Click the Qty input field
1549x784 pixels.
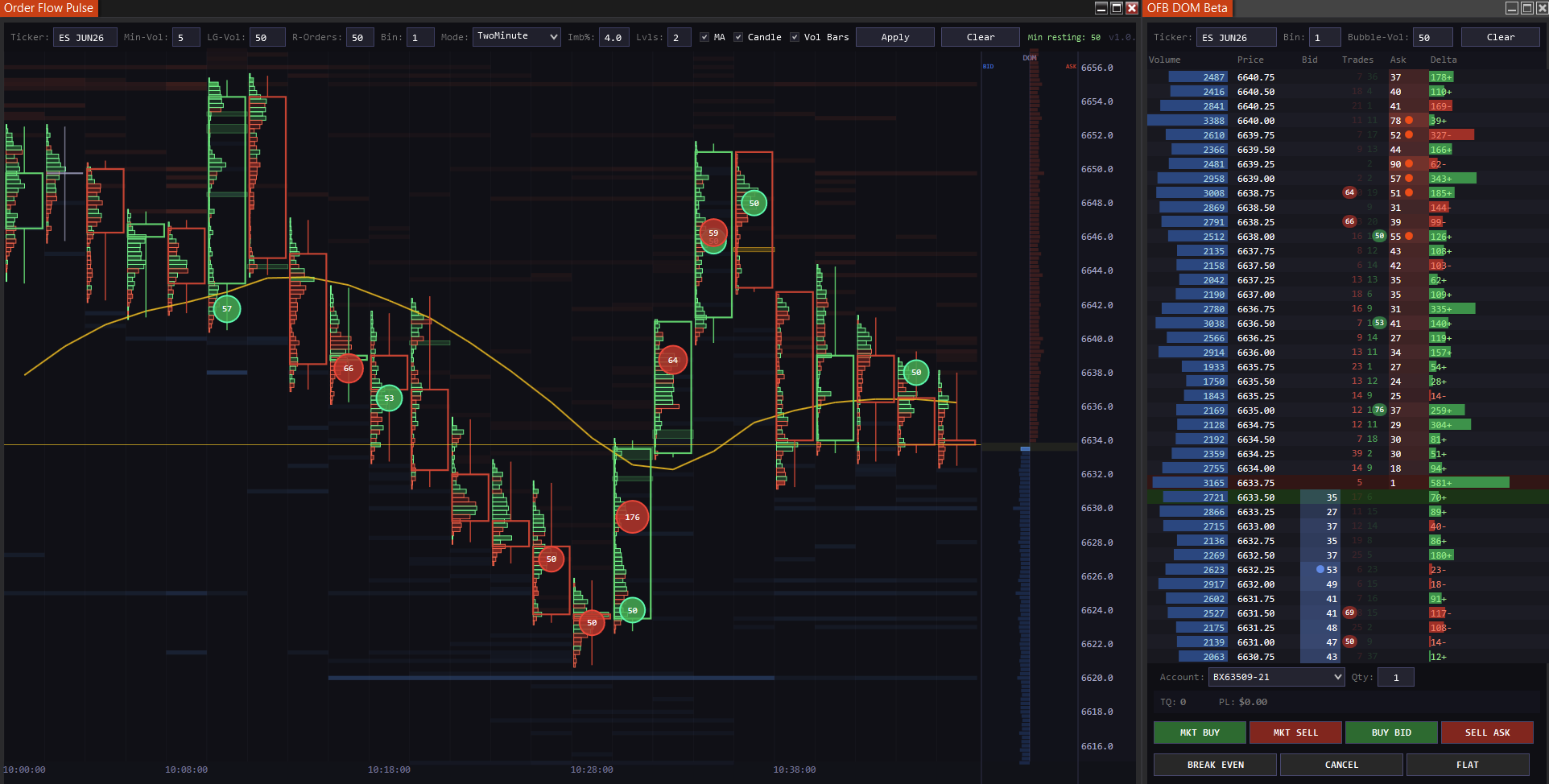click(x=1395, y=677)
